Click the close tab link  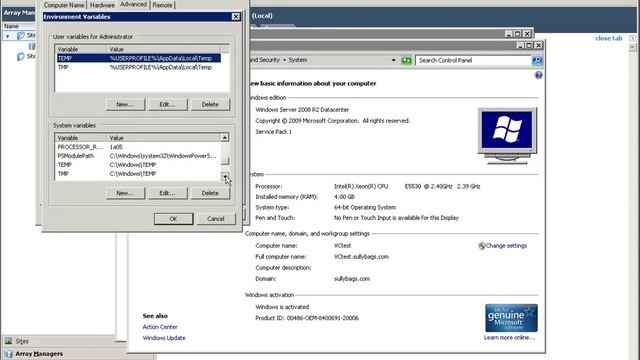609,38
